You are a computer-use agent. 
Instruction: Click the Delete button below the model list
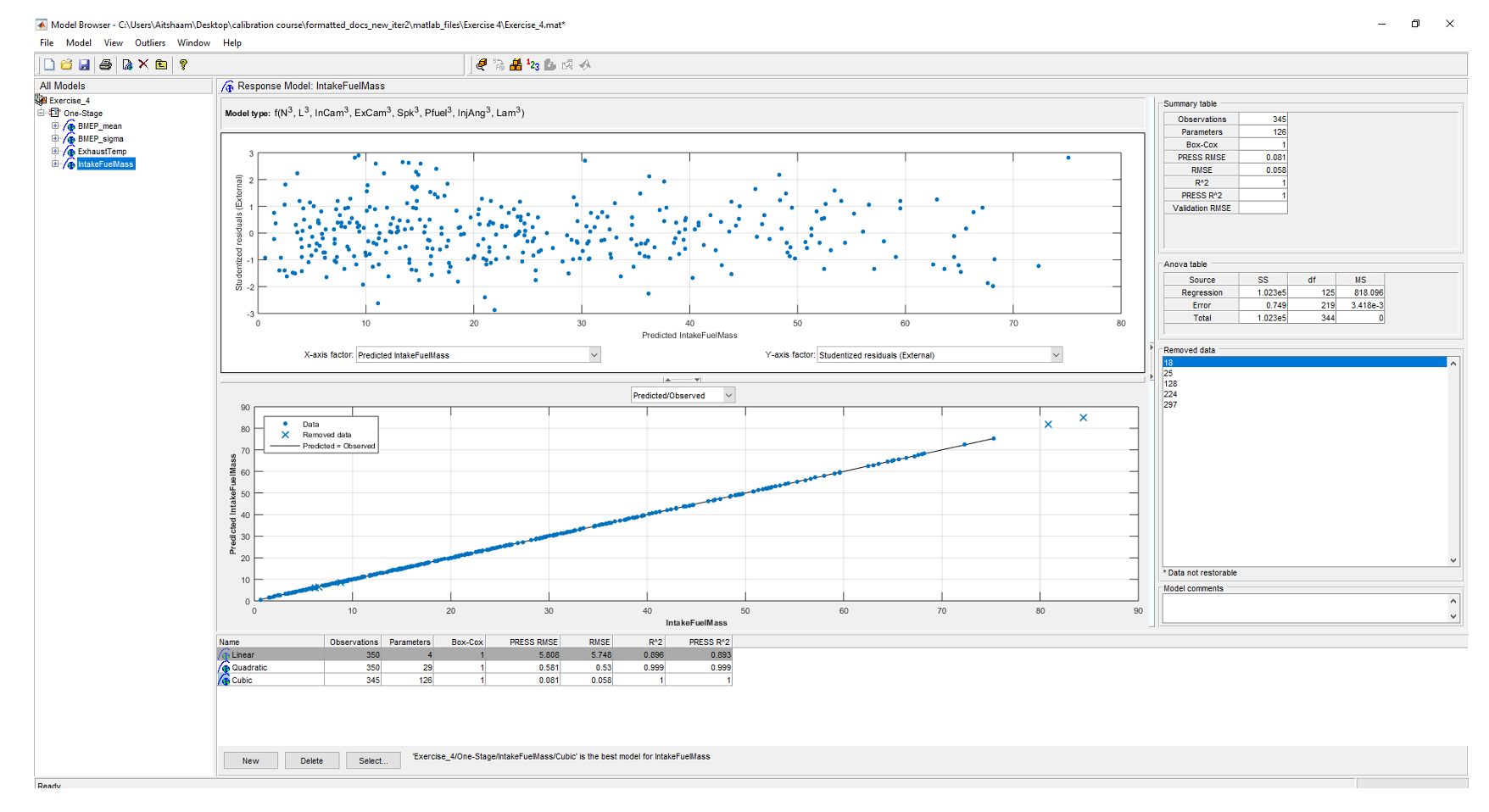point(312,760)
